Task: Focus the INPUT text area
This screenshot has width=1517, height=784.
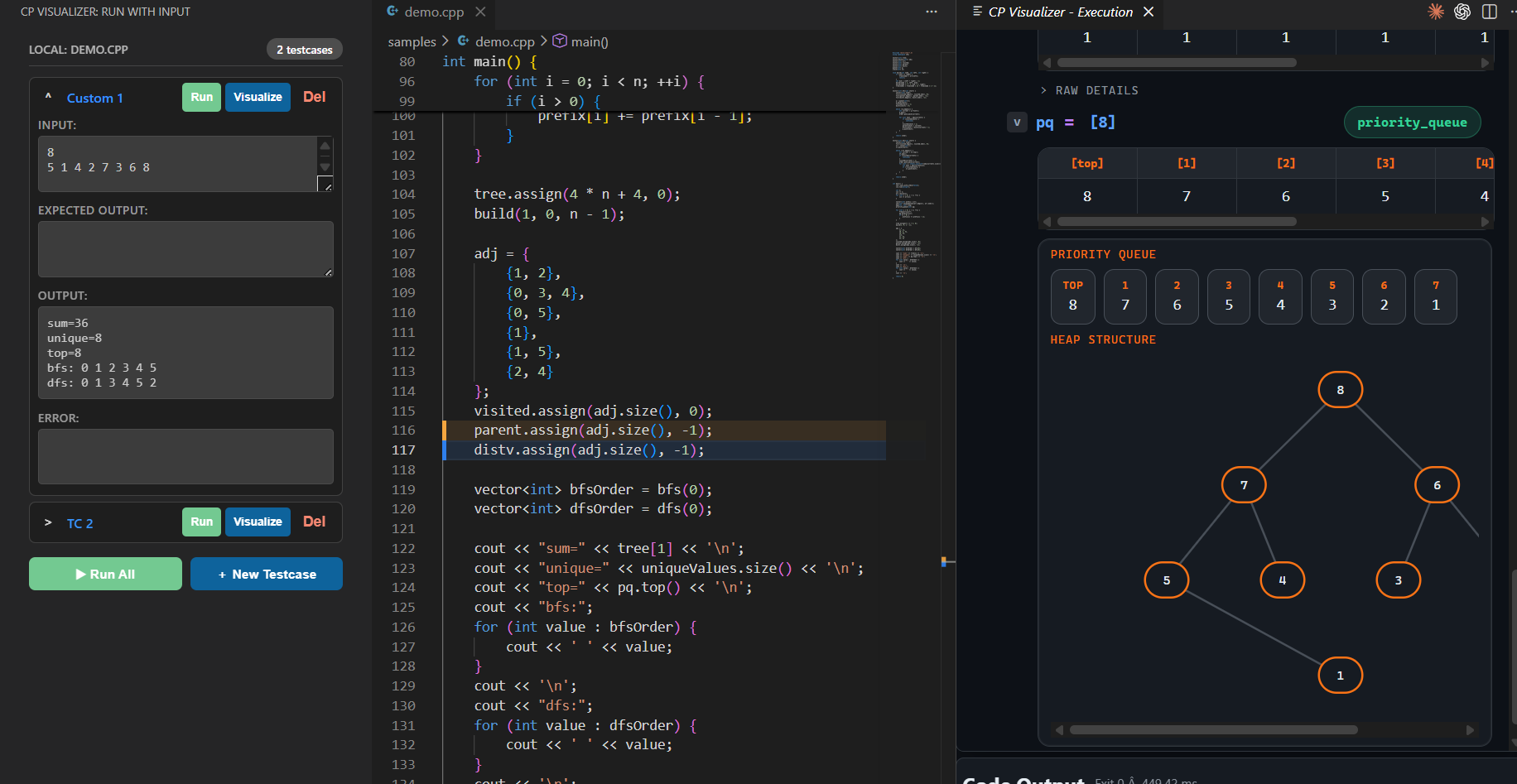Action: [177, 164]
